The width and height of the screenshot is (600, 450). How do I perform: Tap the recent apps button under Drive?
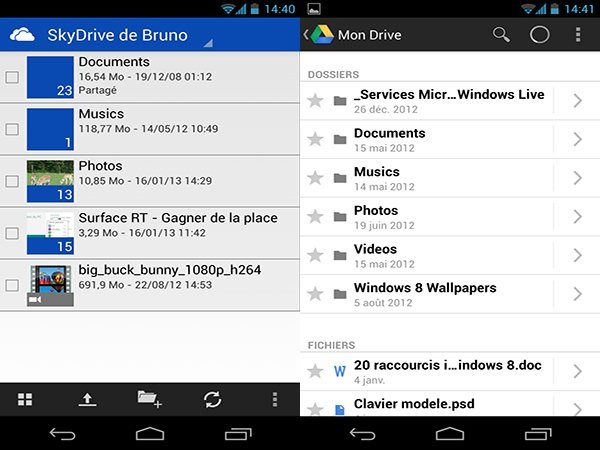point(538,434)
